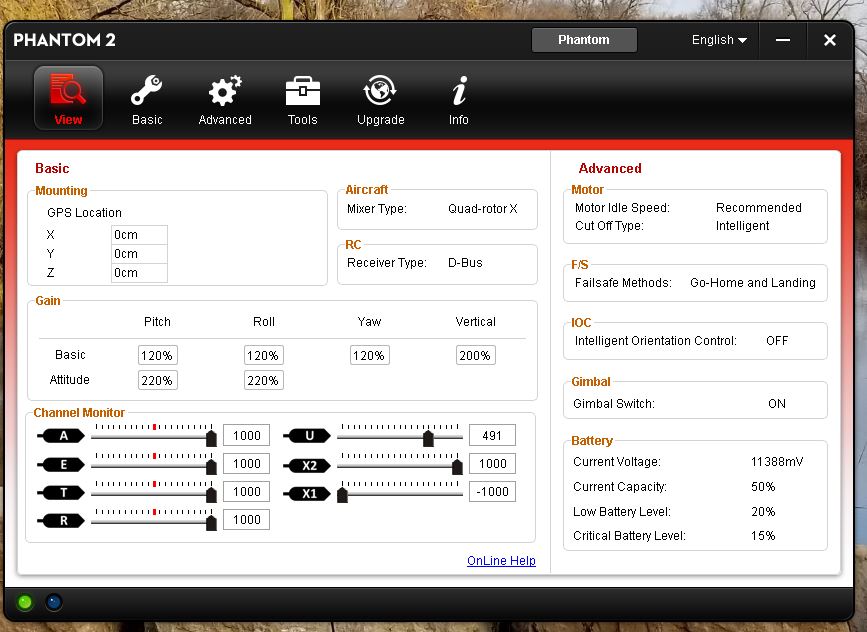Open the Tools toolbox section
The height and width of the screenshot is (632, 867).
302,100
